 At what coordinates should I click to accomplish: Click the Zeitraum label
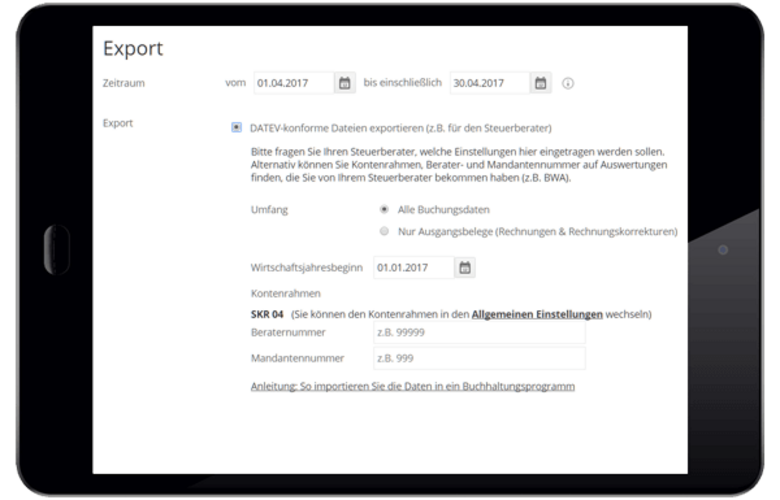(x=124, y=83)
